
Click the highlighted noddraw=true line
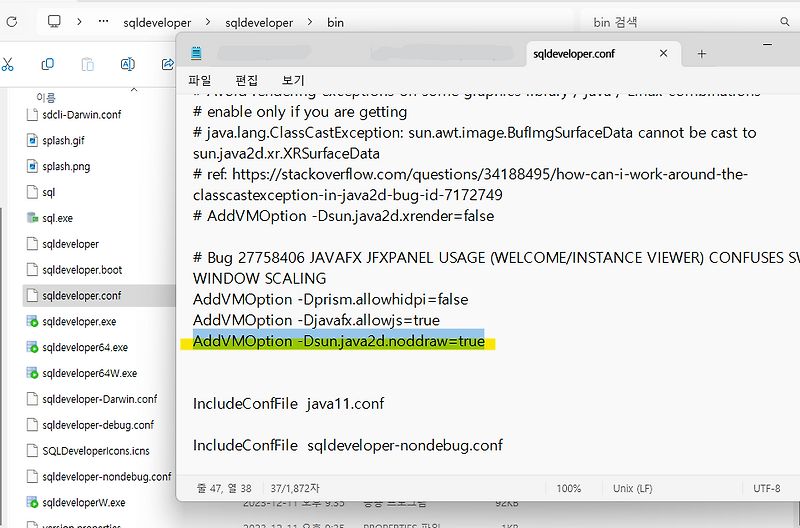point(339,341)
